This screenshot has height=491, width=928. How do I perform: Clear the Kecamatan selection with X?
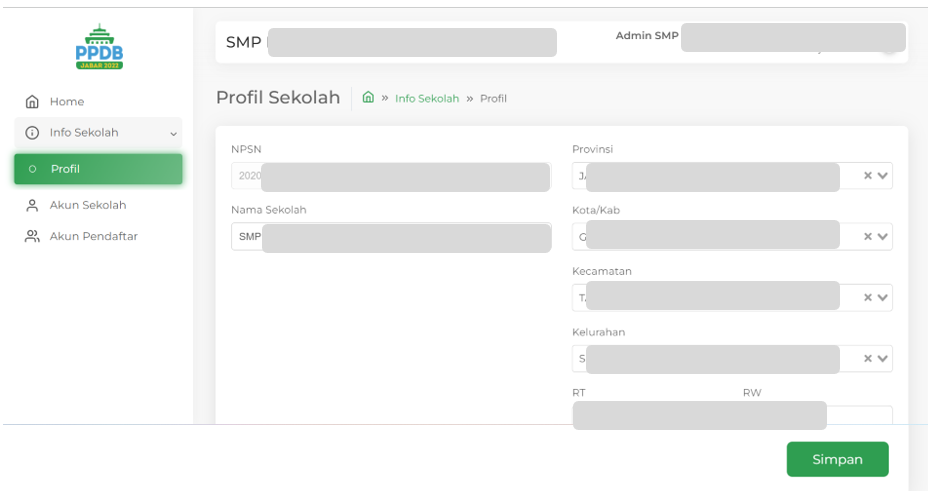[x=868, y=298]
